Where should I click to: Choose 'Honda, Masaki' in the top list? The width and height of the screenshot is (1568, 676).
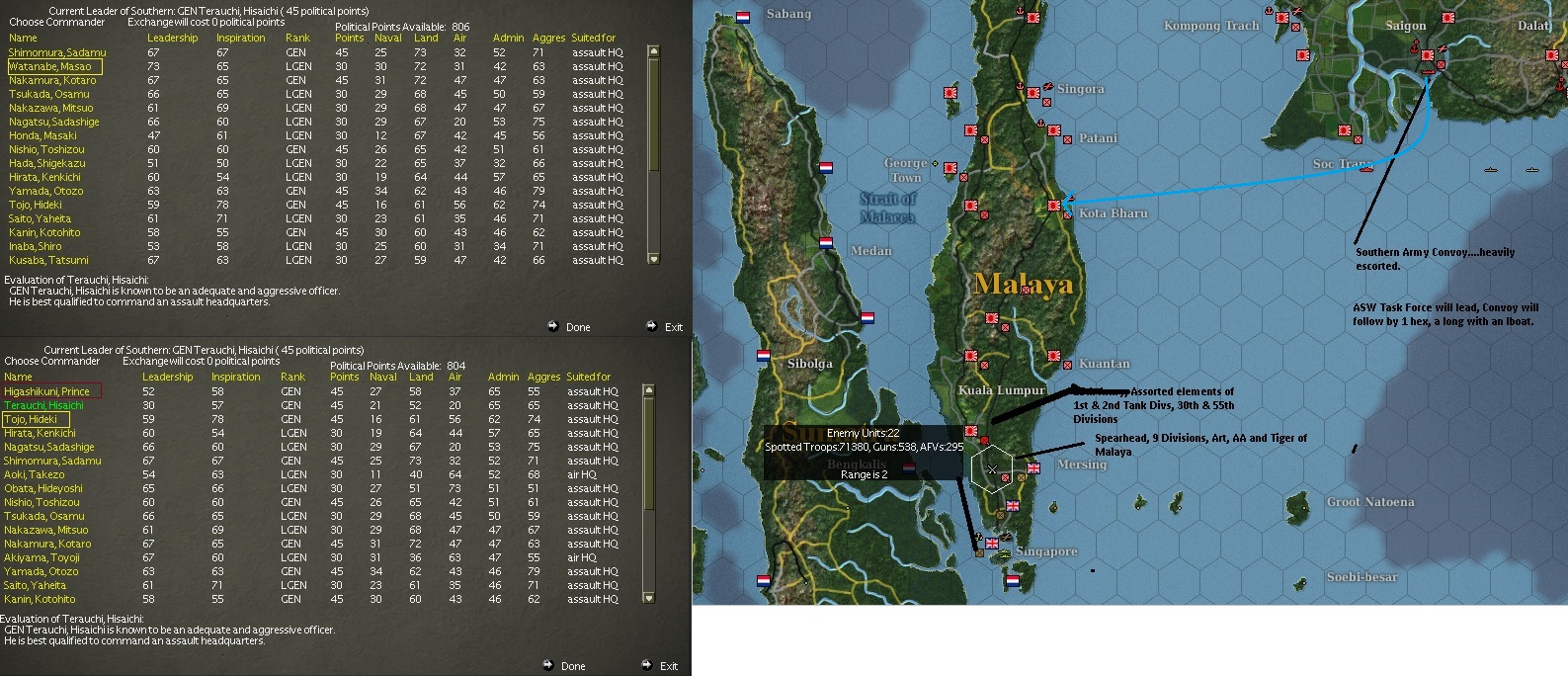click(42, 136)
